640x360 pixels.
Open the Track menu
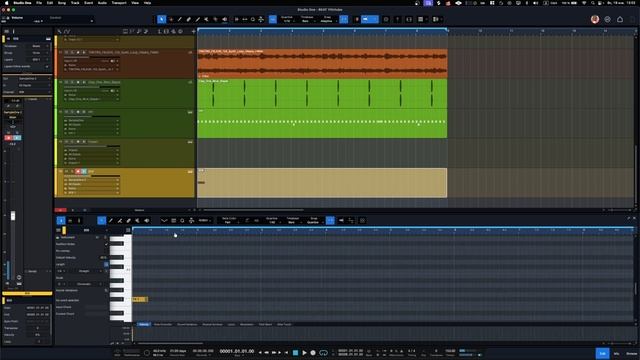[75, 3]
